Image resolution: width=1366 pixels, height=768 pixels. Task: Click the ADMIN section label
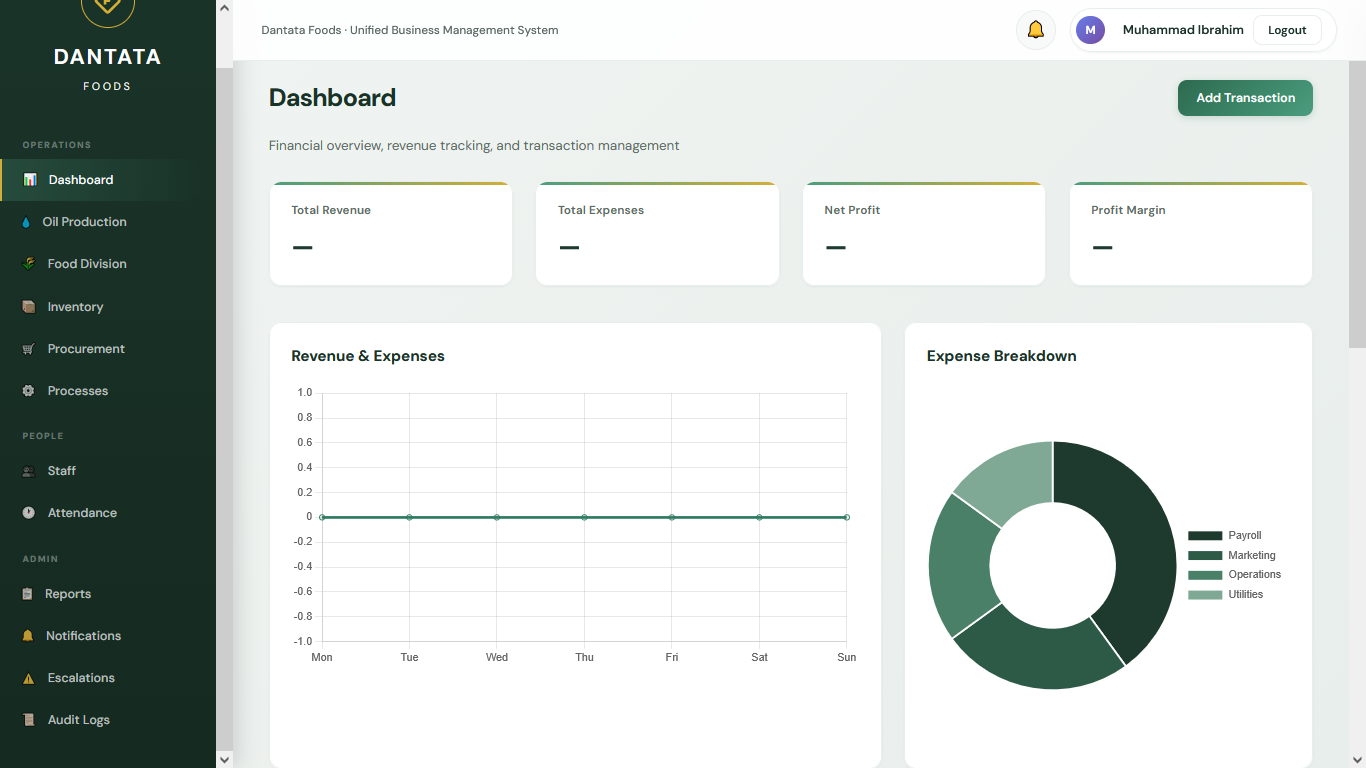pyautogui.click(x=41, y=559)
